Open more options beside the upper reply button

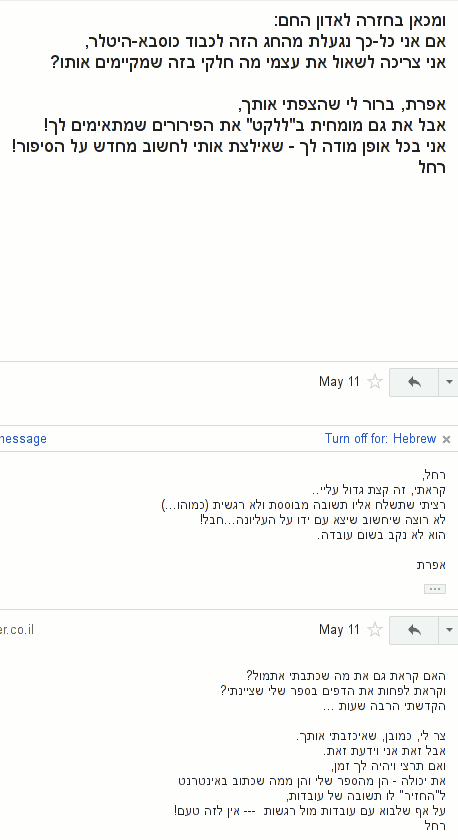449,382
